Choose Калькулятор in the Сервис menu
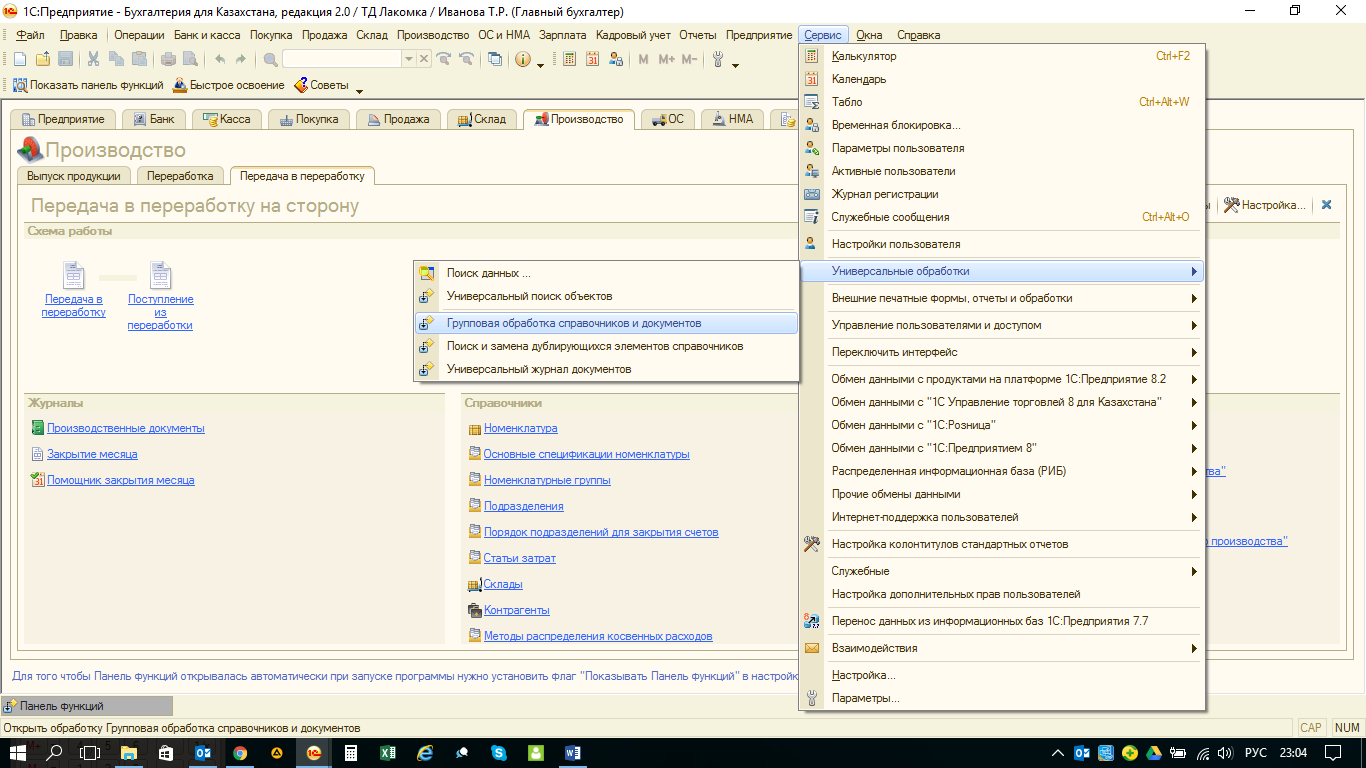The image size is (1366, 768). [1001, 56]
